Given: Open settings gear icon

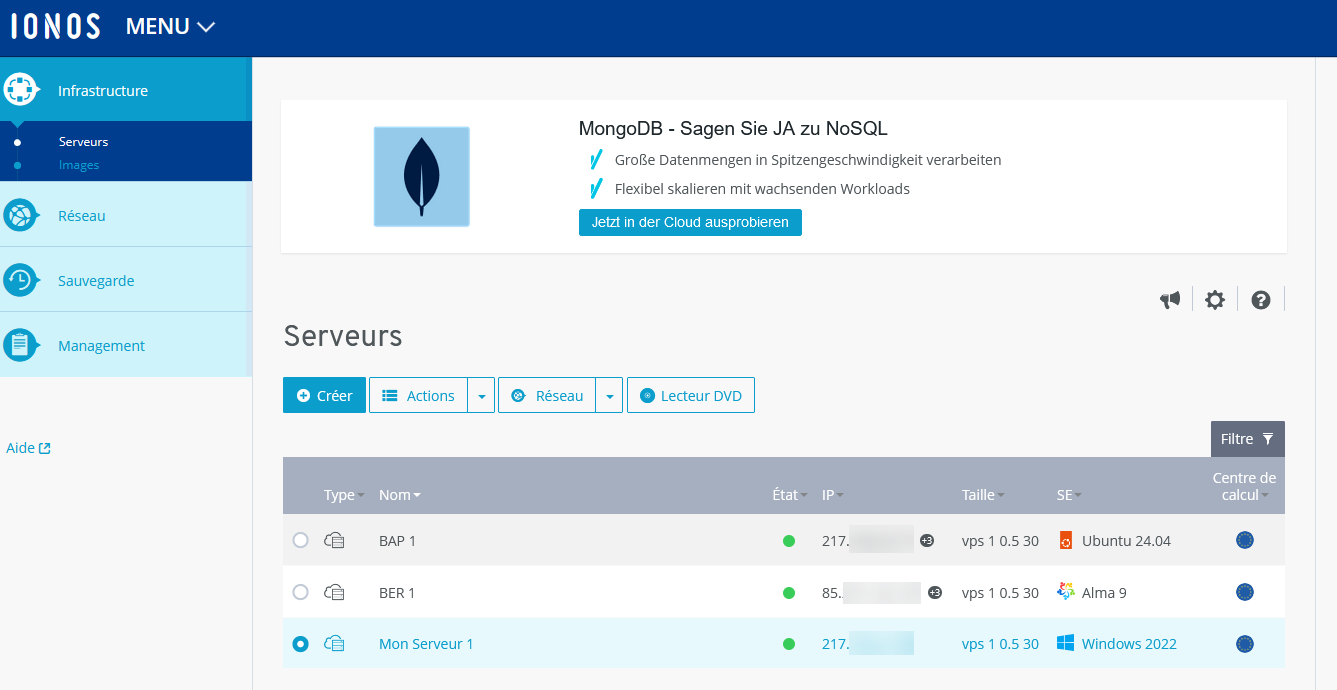Looking at the screenshot, I should click(1215, 299).
